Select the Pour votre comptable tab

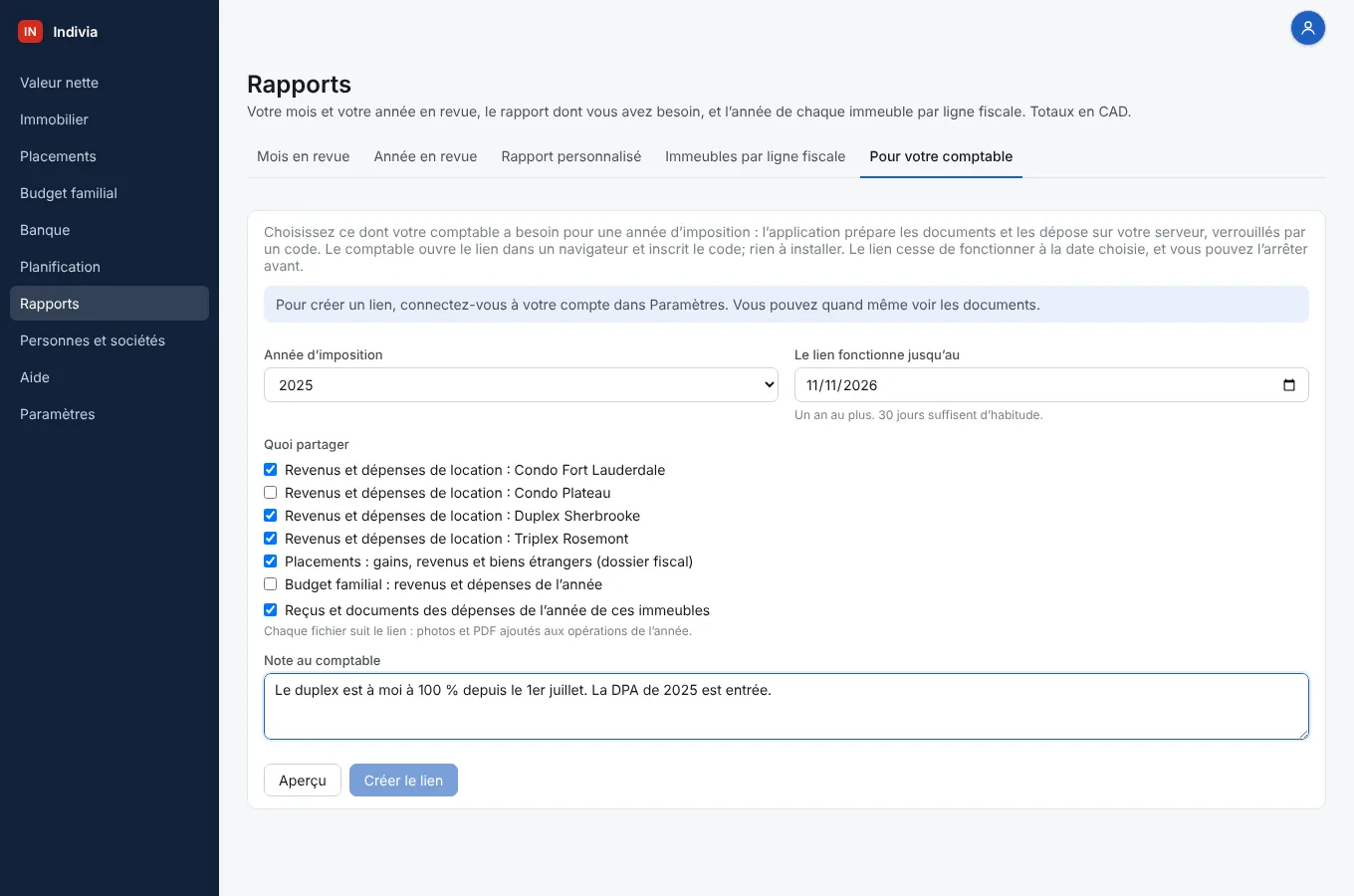click(941, 156)
